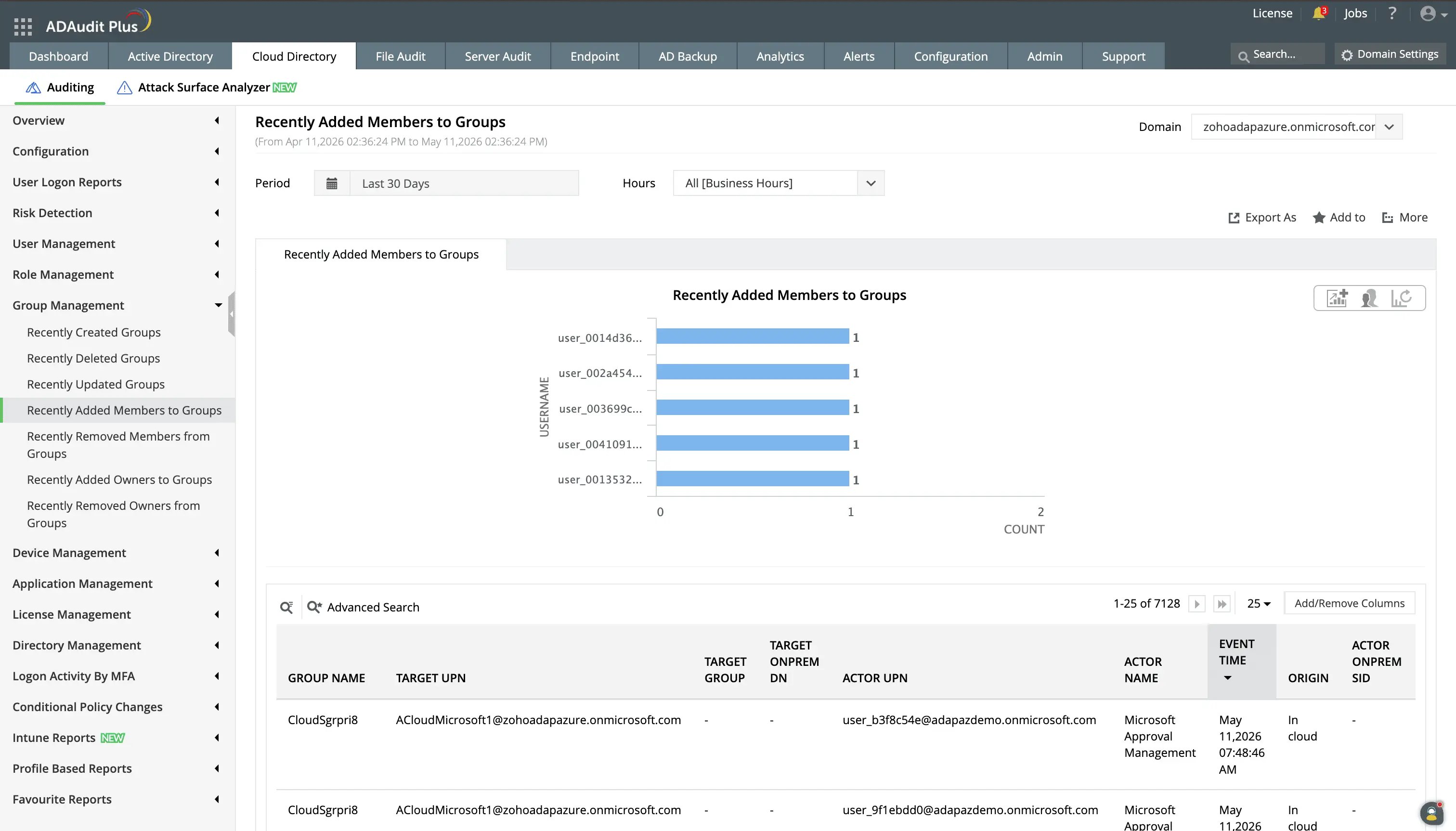Viewport: 1456px width, 831px height.
Task: Open Recently Updated Groups report
Action: coord(96,385)
